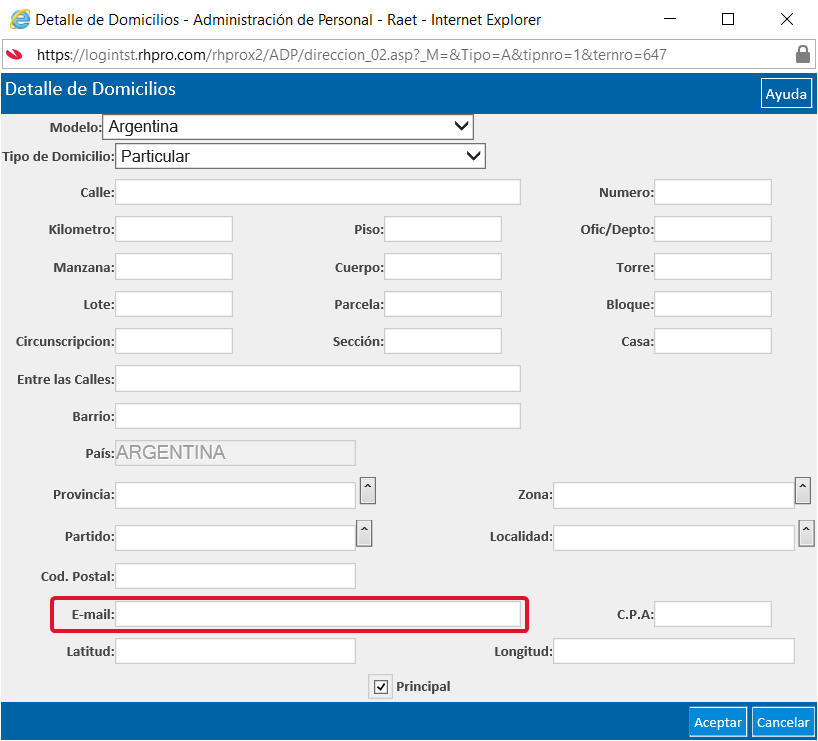This screenshot has width=818, height=741.
Task: Focus the Casa input field
Action: [x=713, y=341]
